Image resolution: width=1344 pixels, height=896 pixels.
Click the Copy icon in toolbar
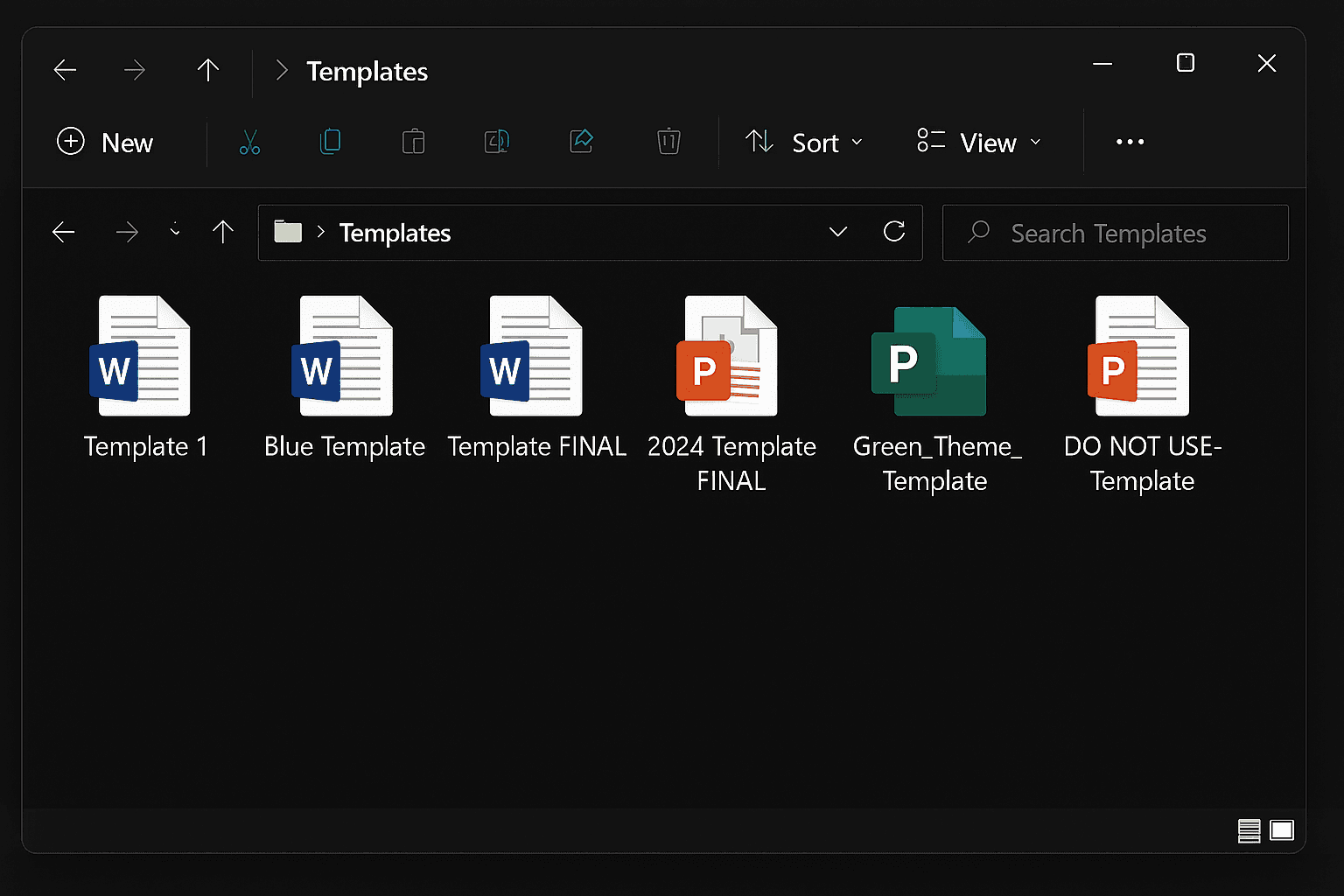point(331,142)
